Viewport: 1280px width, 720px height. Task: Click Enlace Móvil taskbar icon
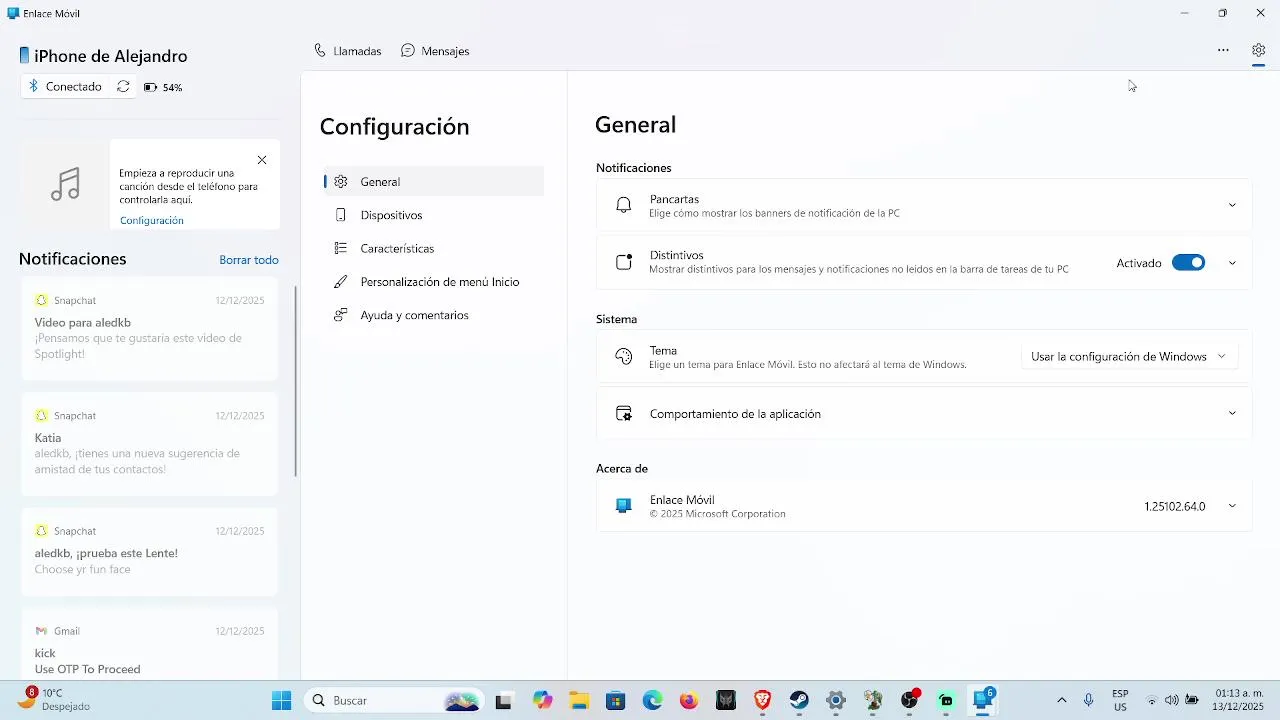(x=983, y=701)
